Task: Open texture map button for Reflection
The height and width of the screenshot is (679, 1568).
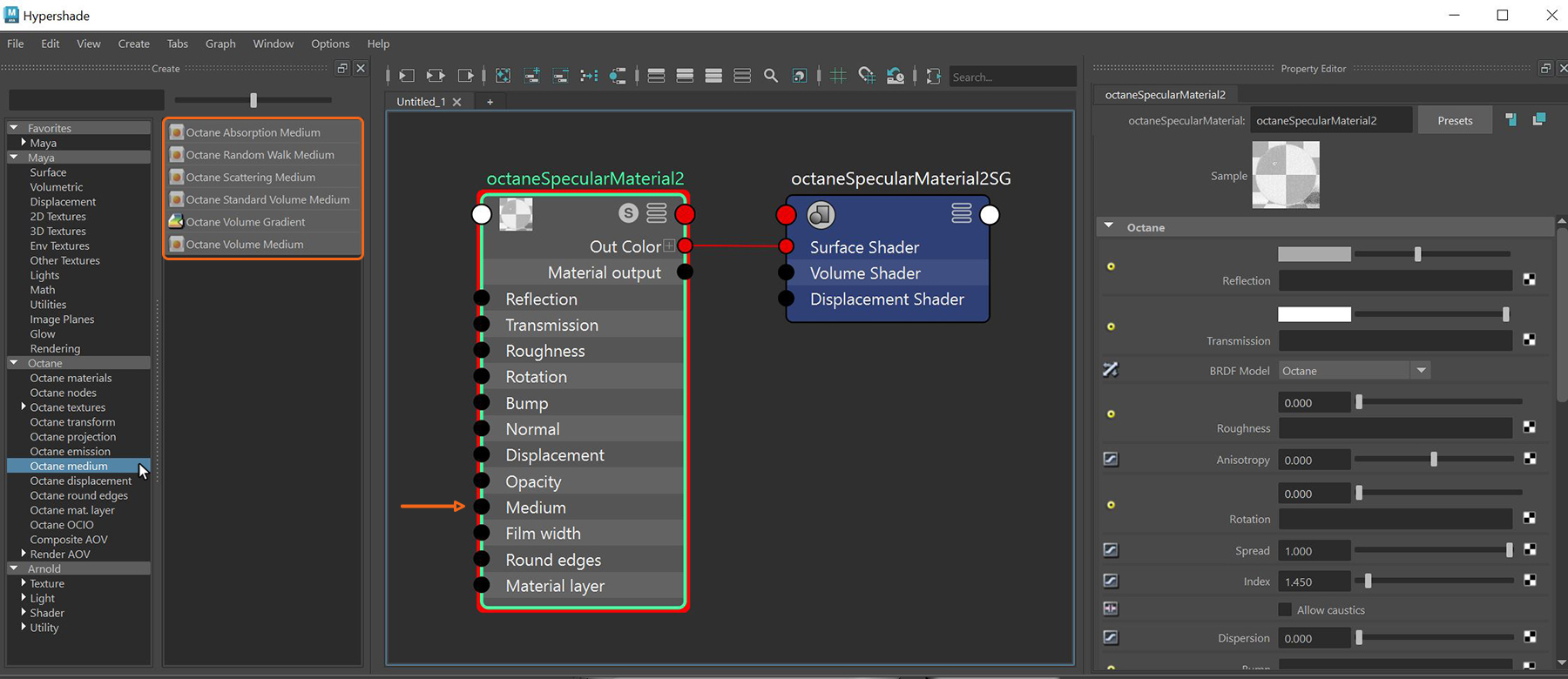Action: 1529,279
